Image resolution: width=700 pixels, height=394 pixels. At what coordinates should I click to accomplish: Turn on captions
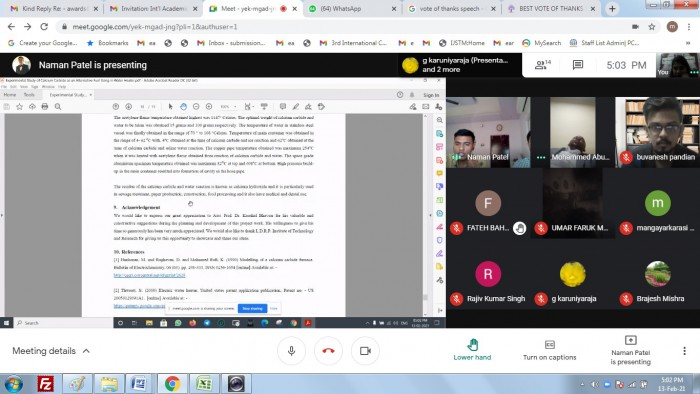[x=550, y=350]
